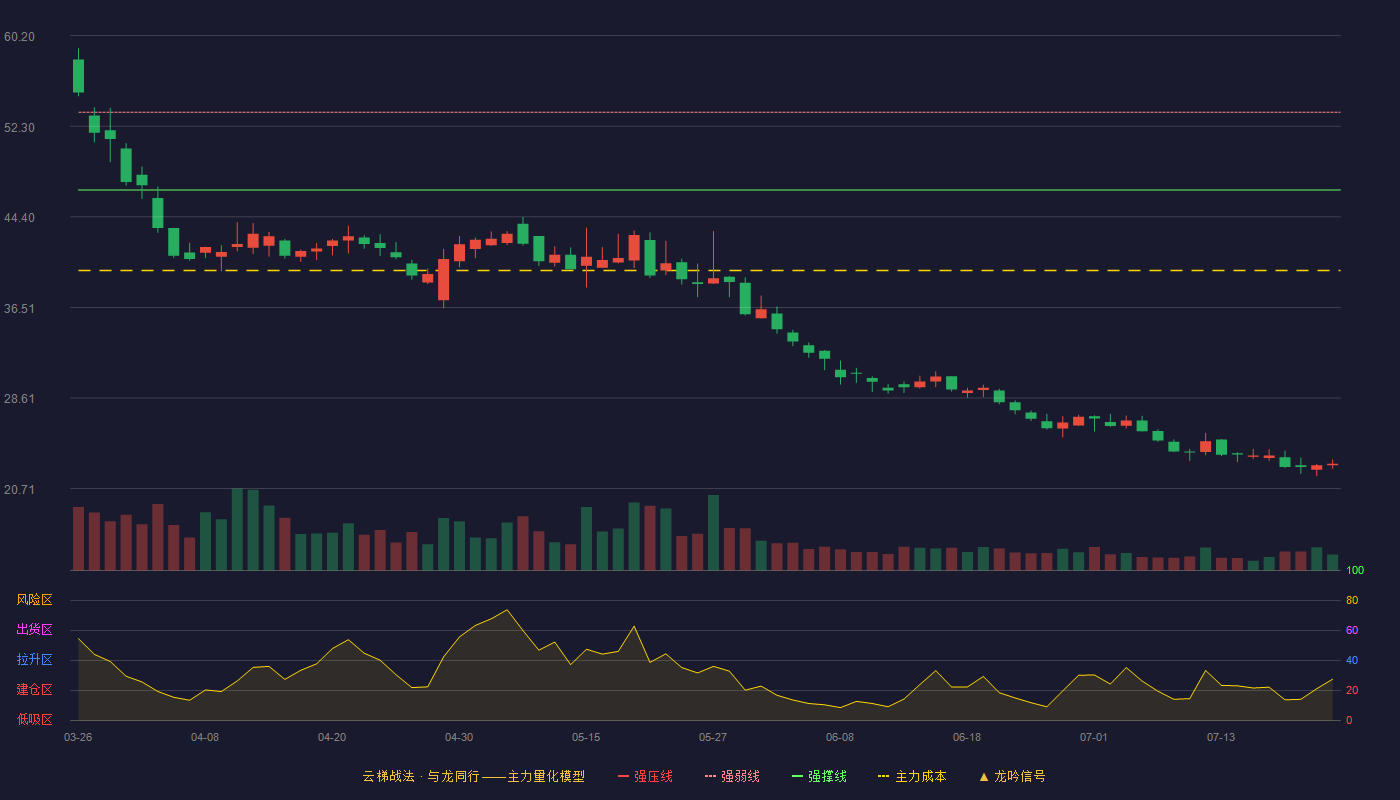
Task: Click the red dash icon beside 强压线
Action: point(623,776)
